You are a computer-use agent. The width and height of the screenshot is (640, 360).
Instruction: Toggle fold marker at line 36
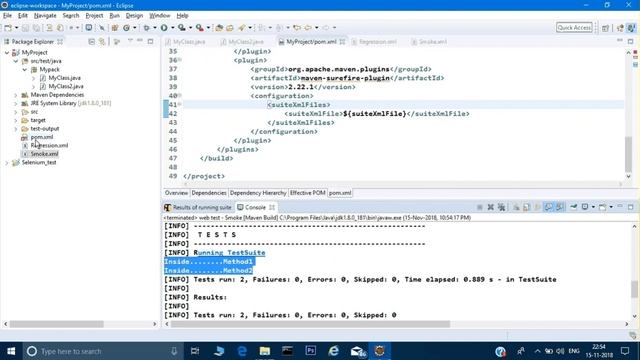[x=180, y=60]
